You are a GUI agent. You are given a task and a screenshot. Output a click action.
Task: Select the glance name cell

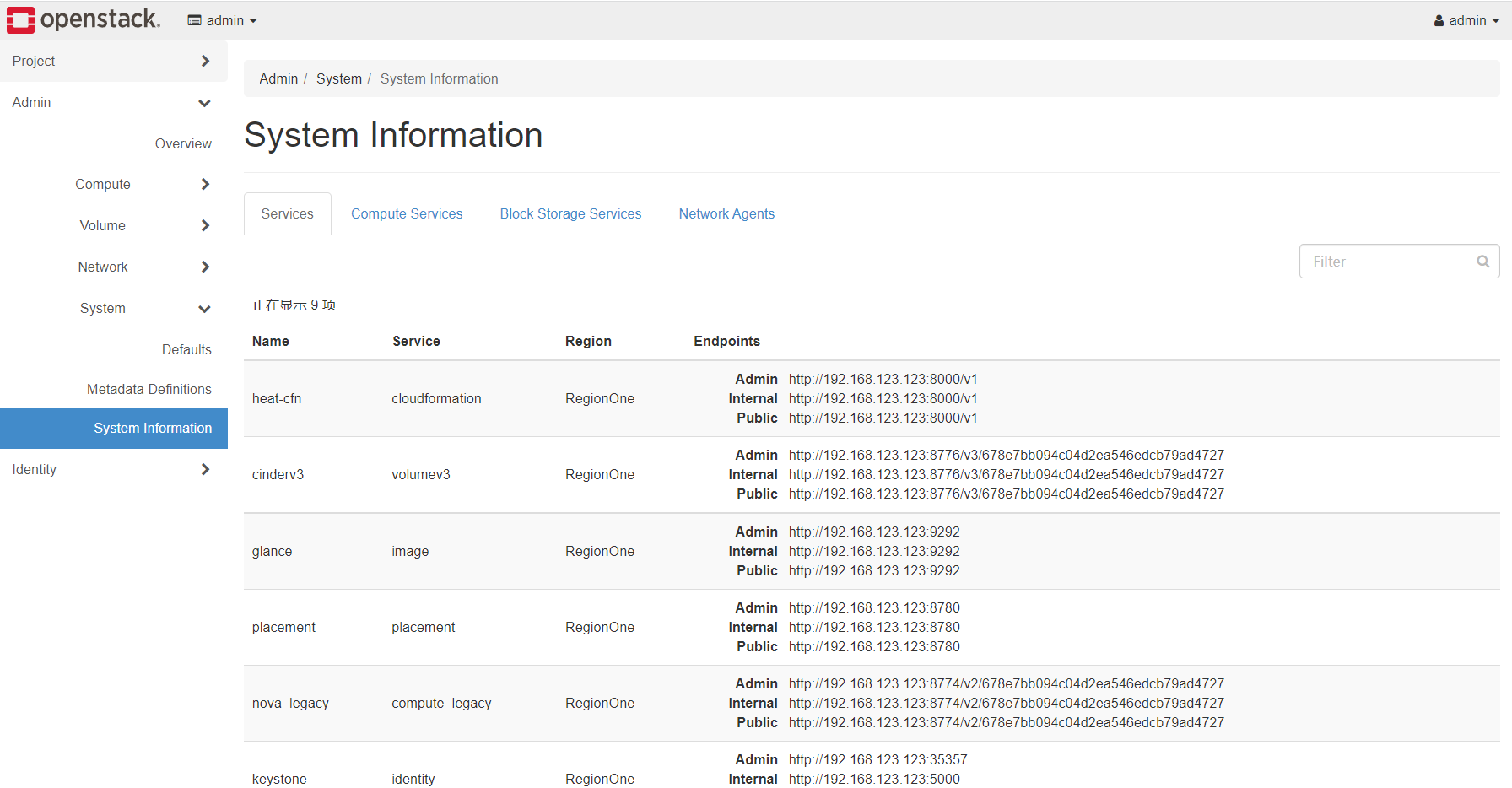(x=272, y=551)
